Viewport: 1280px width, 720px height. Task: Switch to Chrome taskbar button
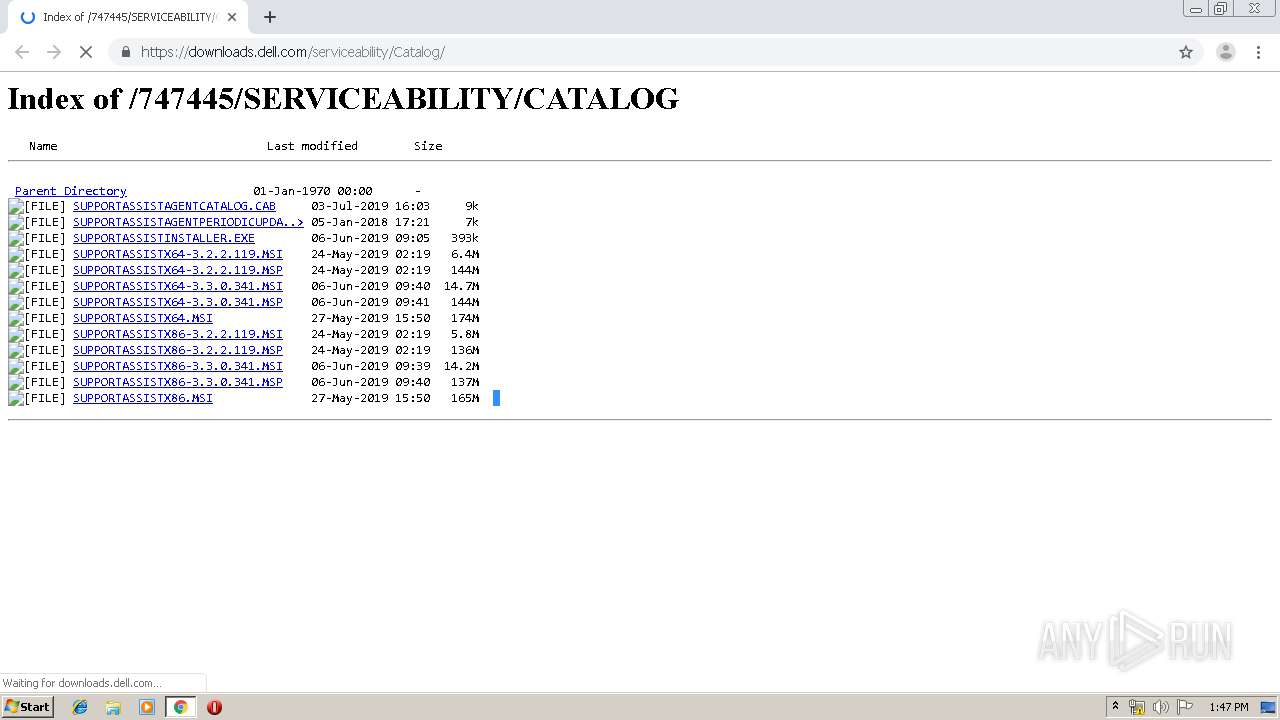click(180, 707)
